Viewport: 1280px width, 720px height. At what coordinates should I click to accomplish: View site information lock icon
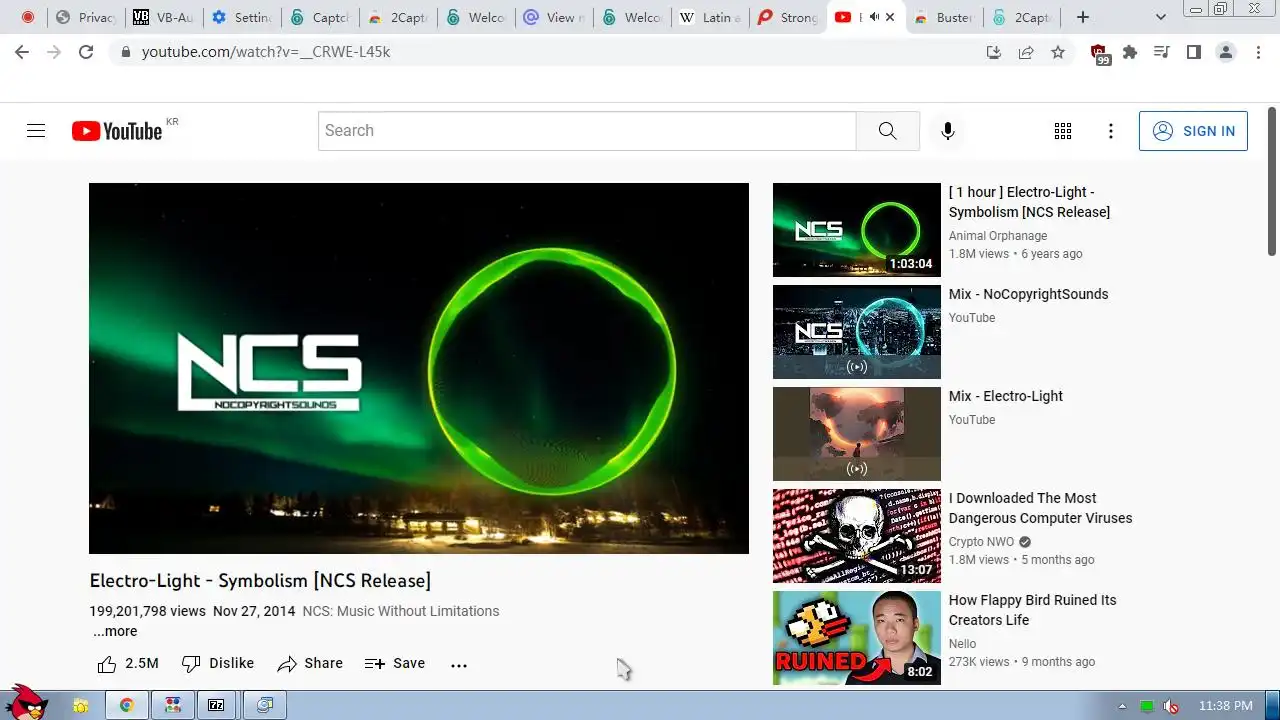coord(126,52)
